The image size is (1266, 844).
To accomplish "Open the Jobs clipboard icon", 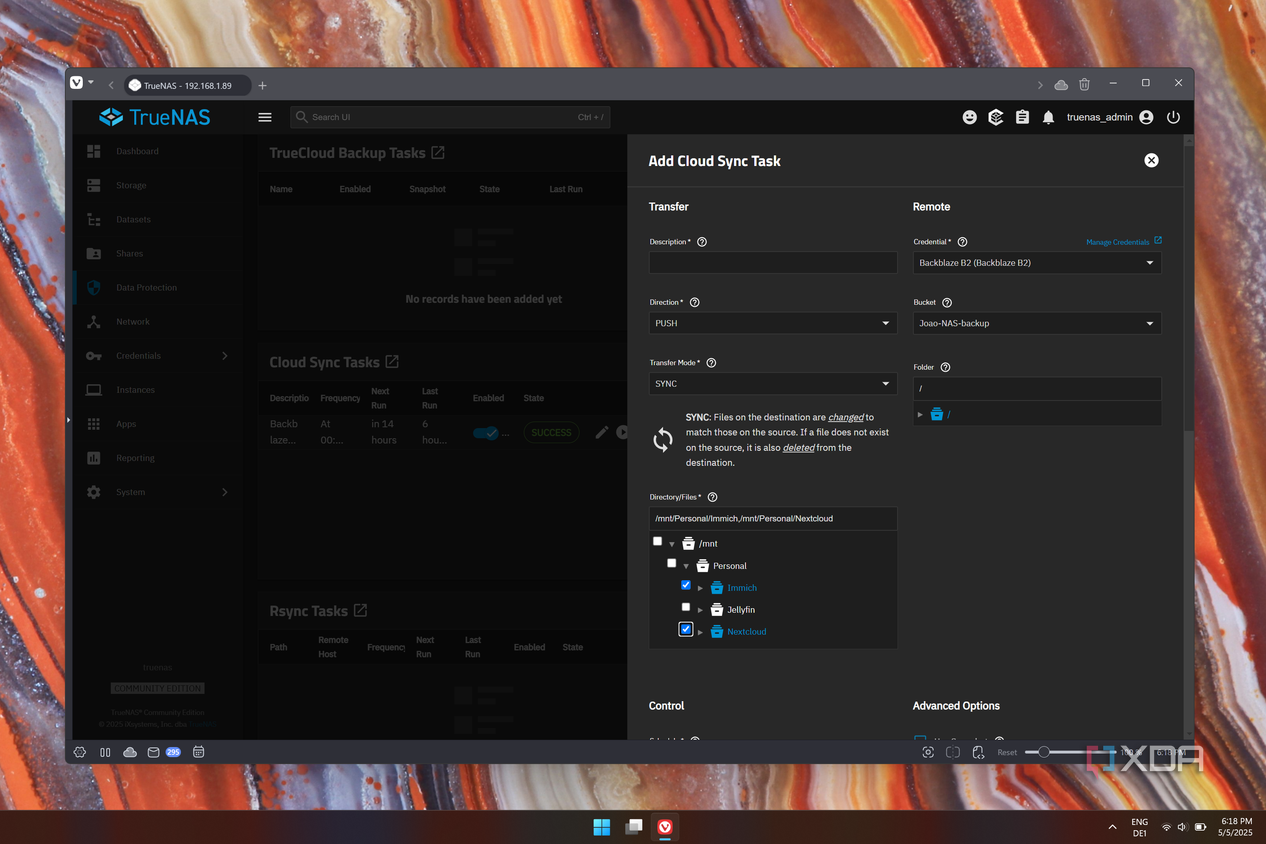I will point(1022,117).
